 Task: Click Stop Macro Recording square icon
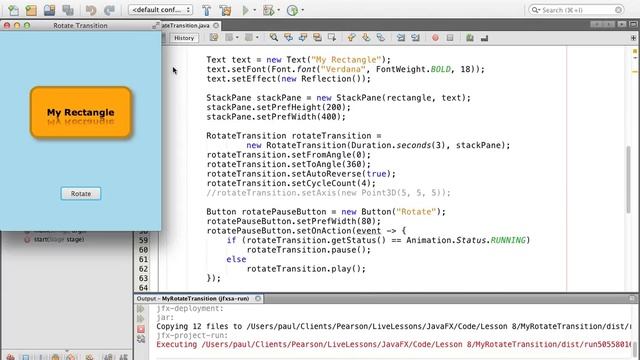coord(450,38)
